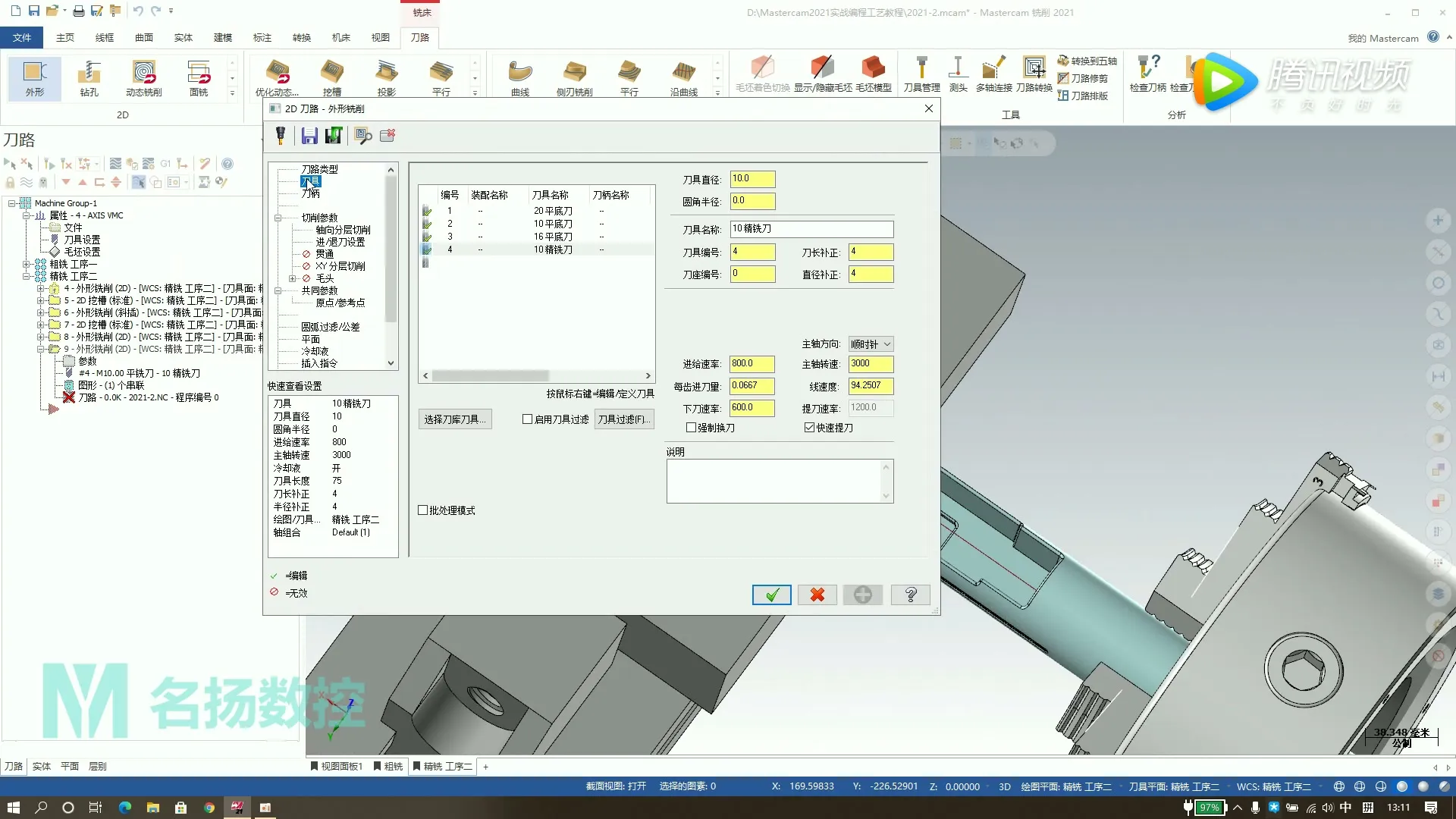Screen dimensions: 1456x819
Task: Switch to the 视图 ribbon tab
Action: 380,37
